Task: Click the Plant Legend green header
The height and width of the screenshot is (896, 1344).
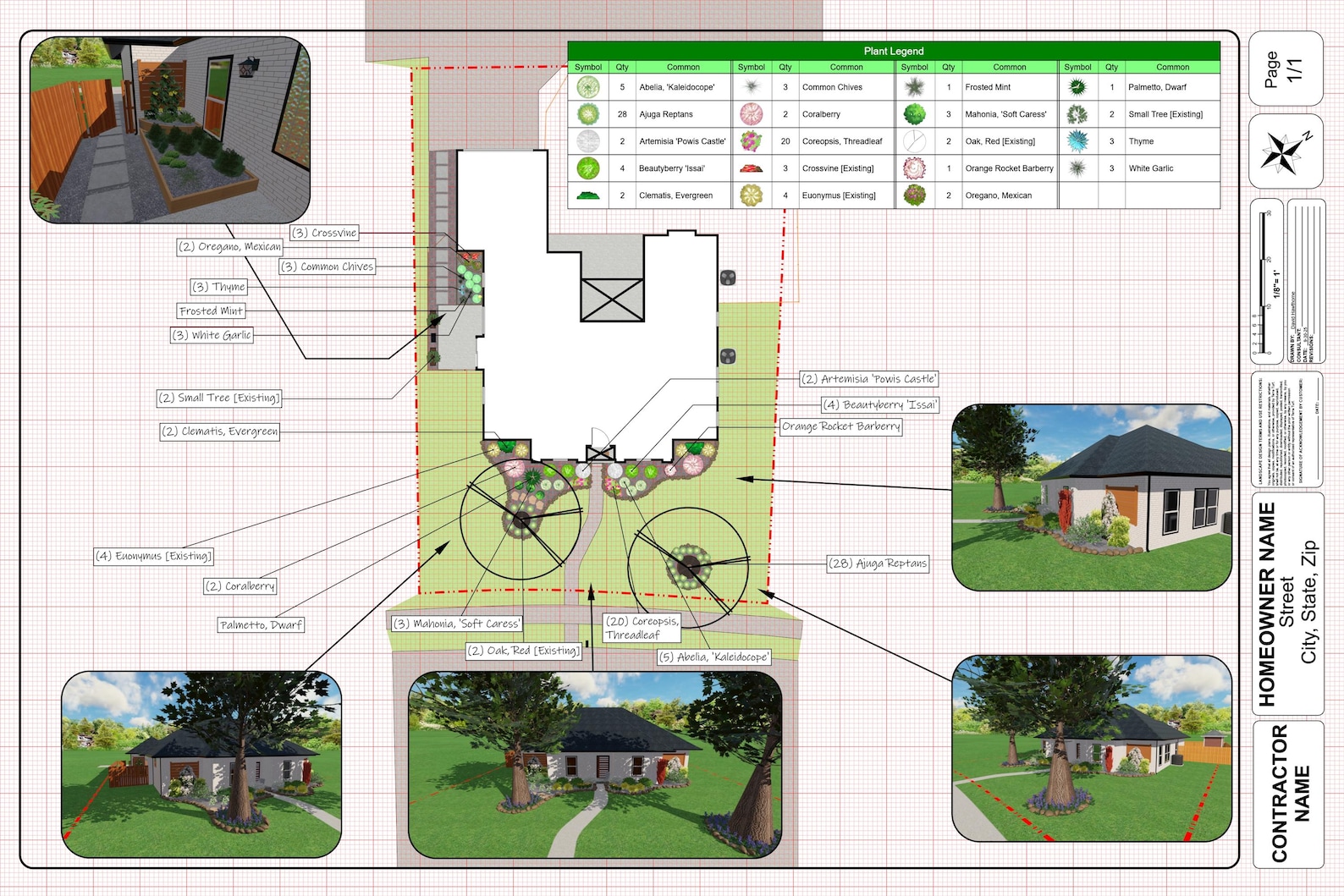Action: point(894,51)
